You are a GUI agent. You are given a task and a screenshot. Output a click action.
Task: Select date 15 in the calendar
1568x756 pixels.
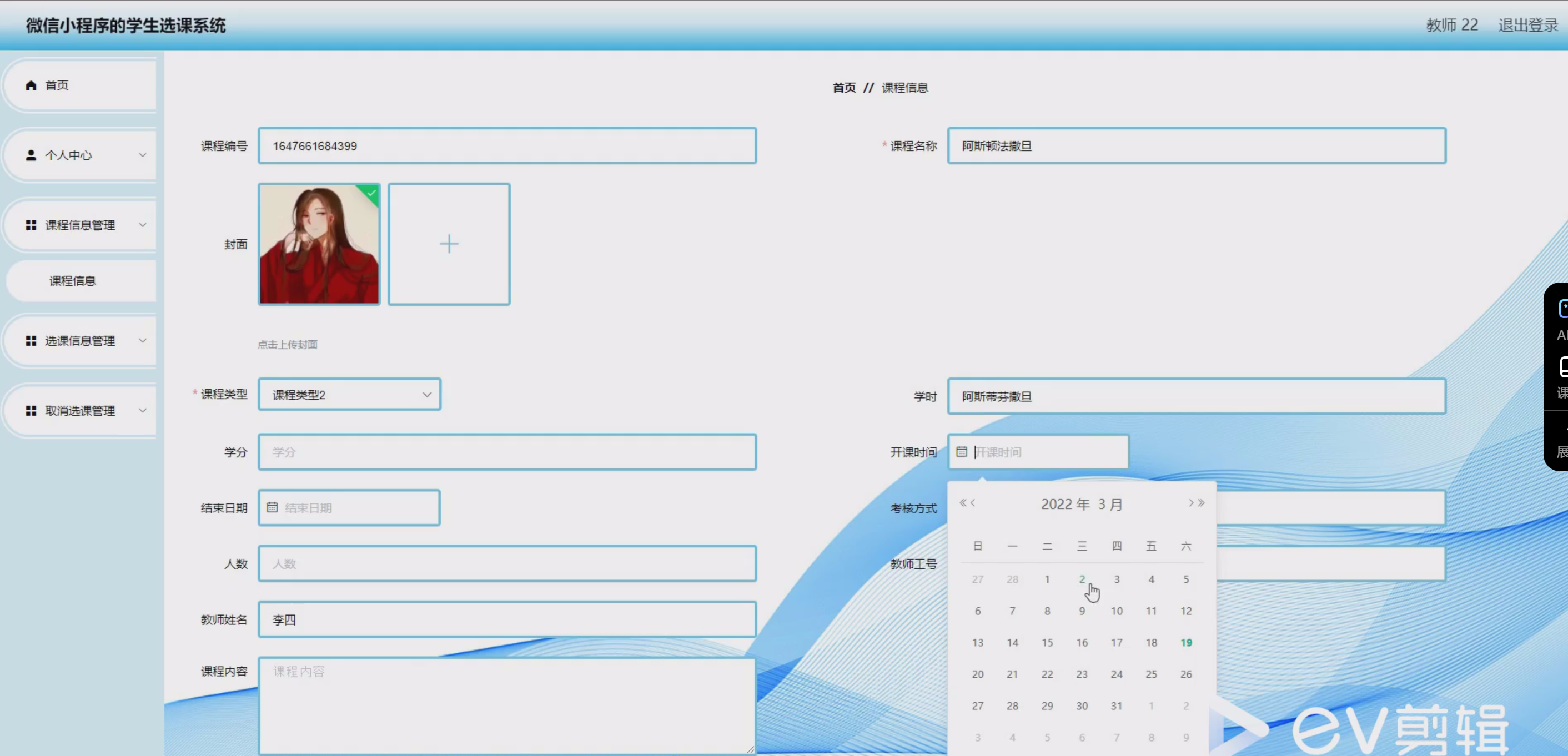pyautogui.click(x=1047, y=643)
